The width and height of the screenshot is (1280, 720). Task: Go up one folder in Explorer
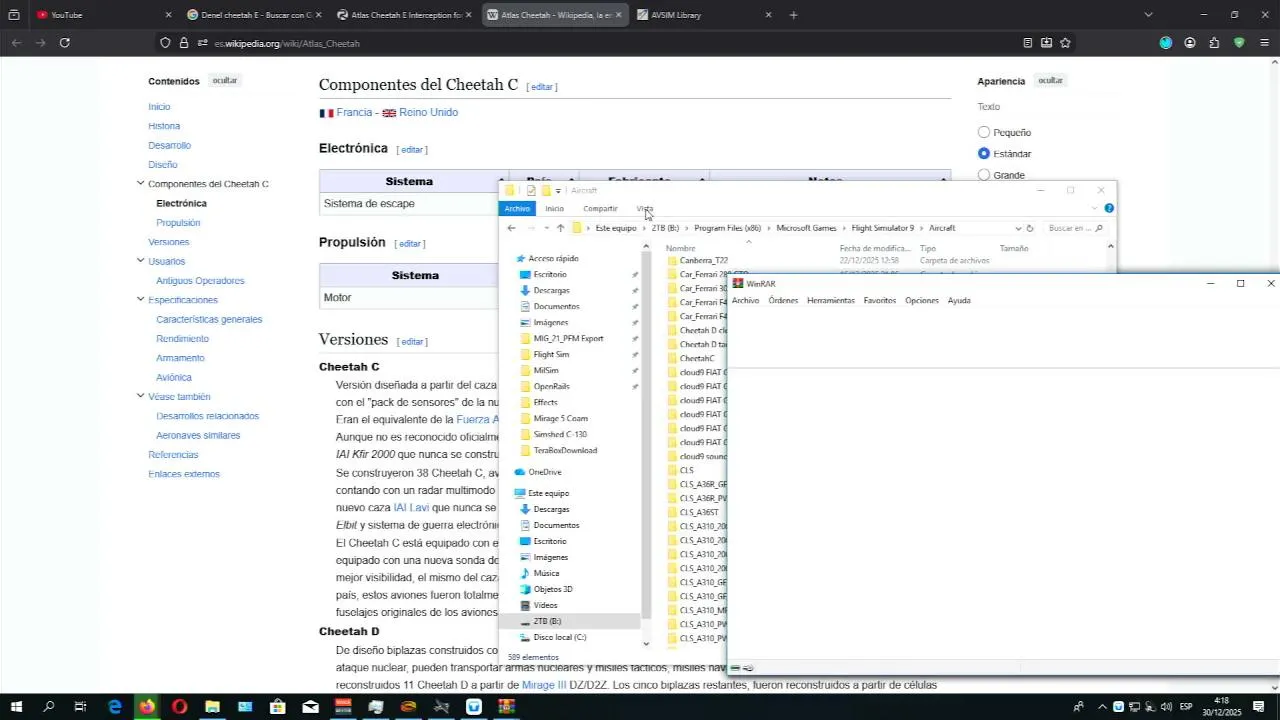pos(560,228)
